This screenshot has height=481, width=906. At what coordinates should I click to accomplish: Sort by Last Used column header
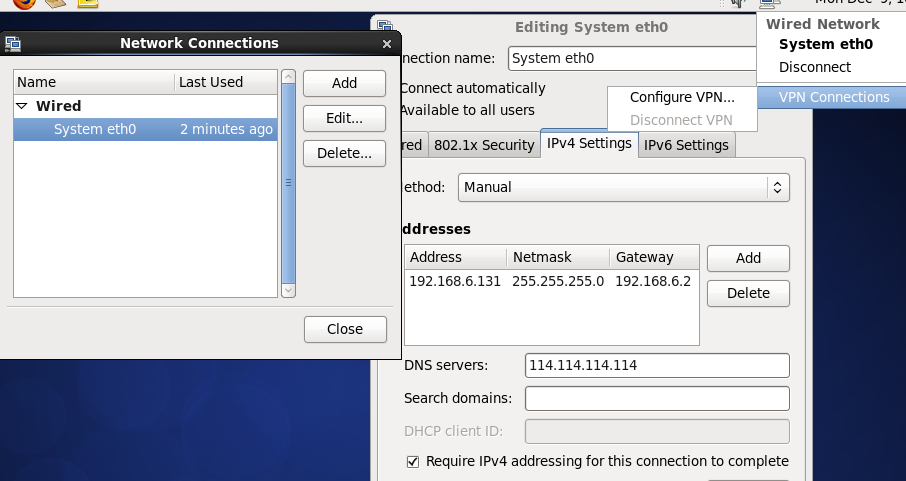coord(226,82)
